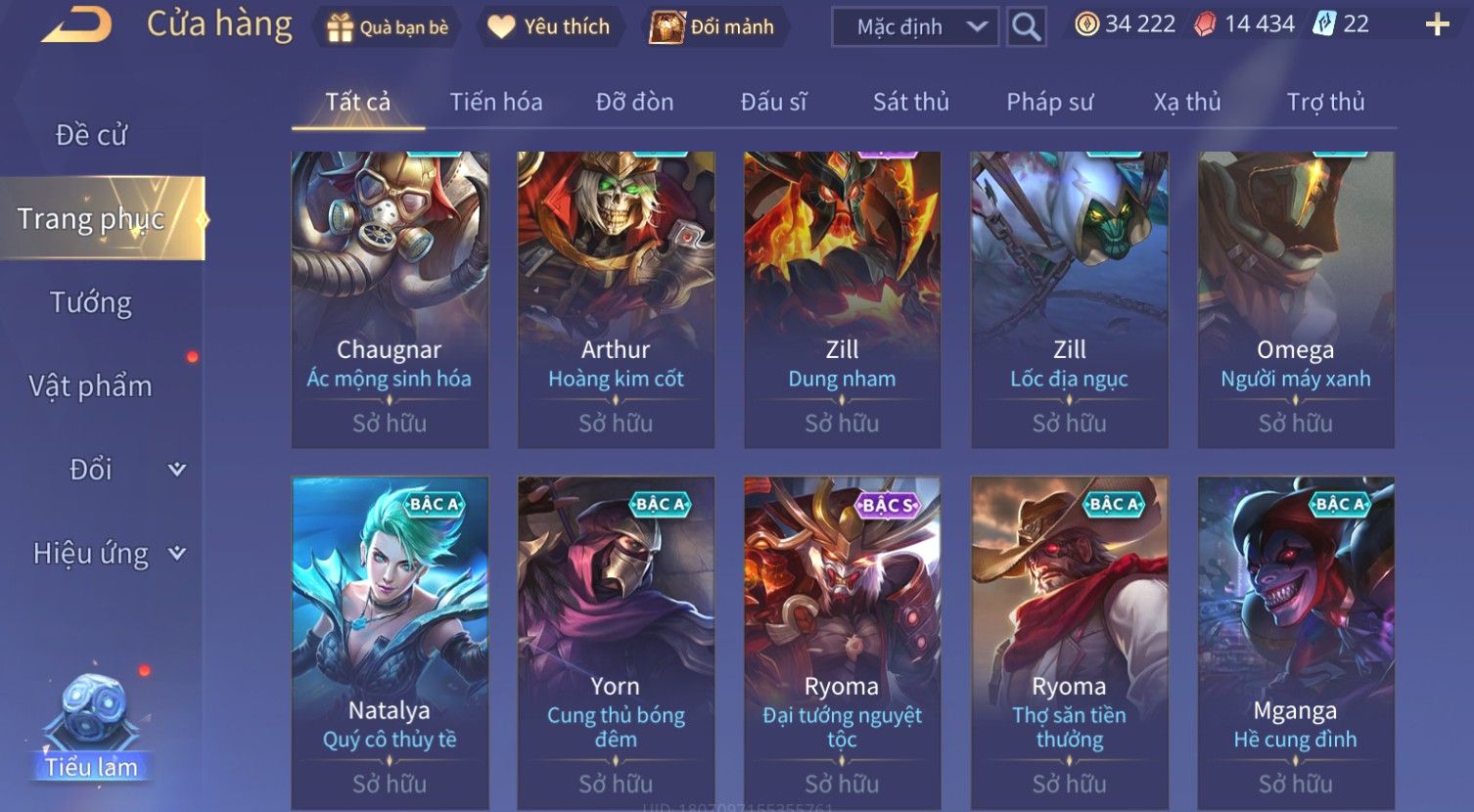Image resolution: width=1474 pixels, height=812 pixels.
Task: Select the Đề cử sidebar entry
Action: [91, 135]
